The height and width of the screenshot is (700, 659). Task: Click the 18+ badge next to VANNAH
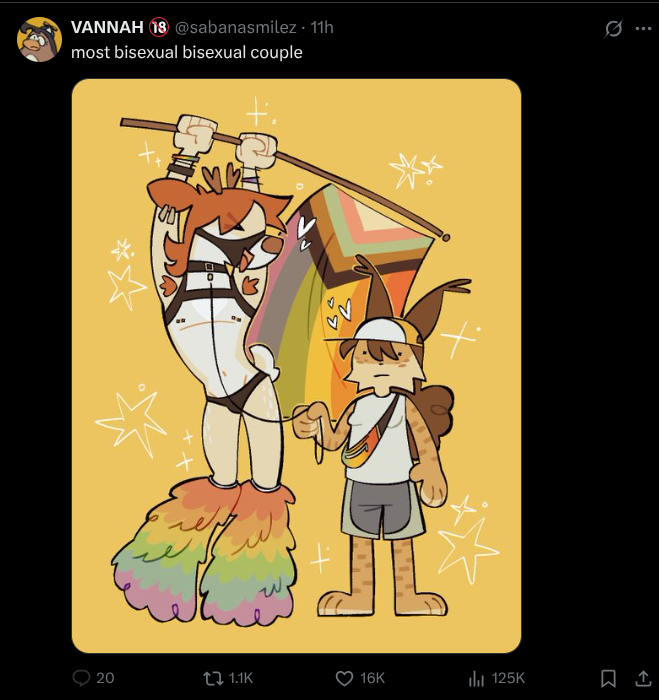pos(159,27)
